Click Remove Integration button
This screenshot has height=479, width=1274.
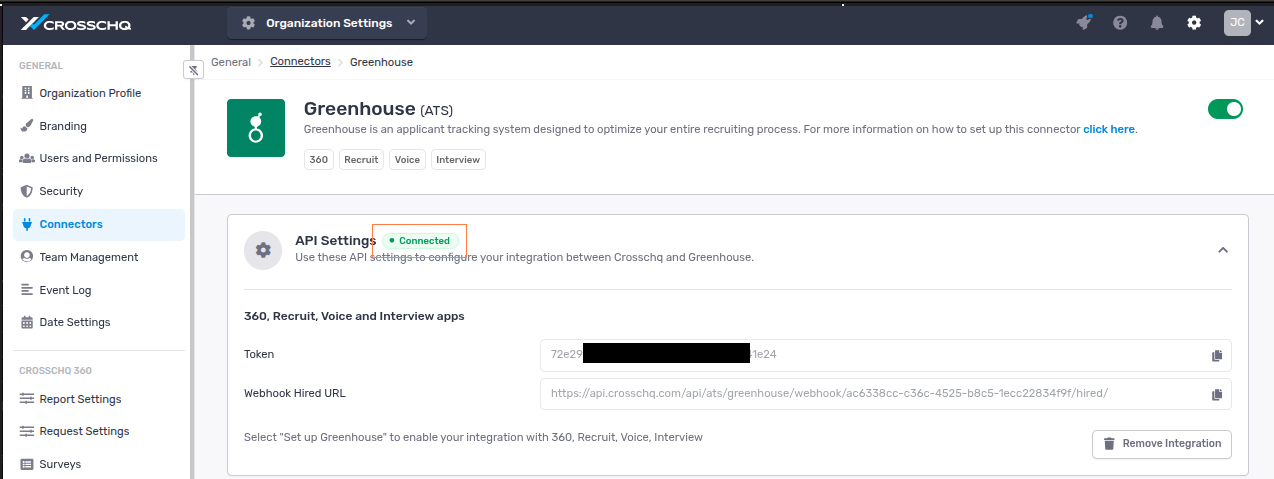(1162, 444)
